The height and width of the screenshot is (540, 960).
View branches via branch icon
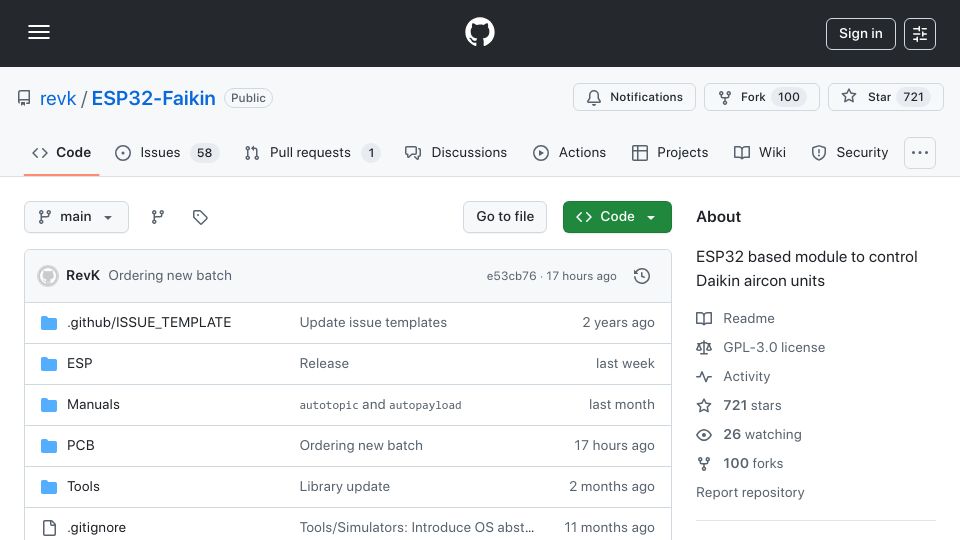point(158,217)
